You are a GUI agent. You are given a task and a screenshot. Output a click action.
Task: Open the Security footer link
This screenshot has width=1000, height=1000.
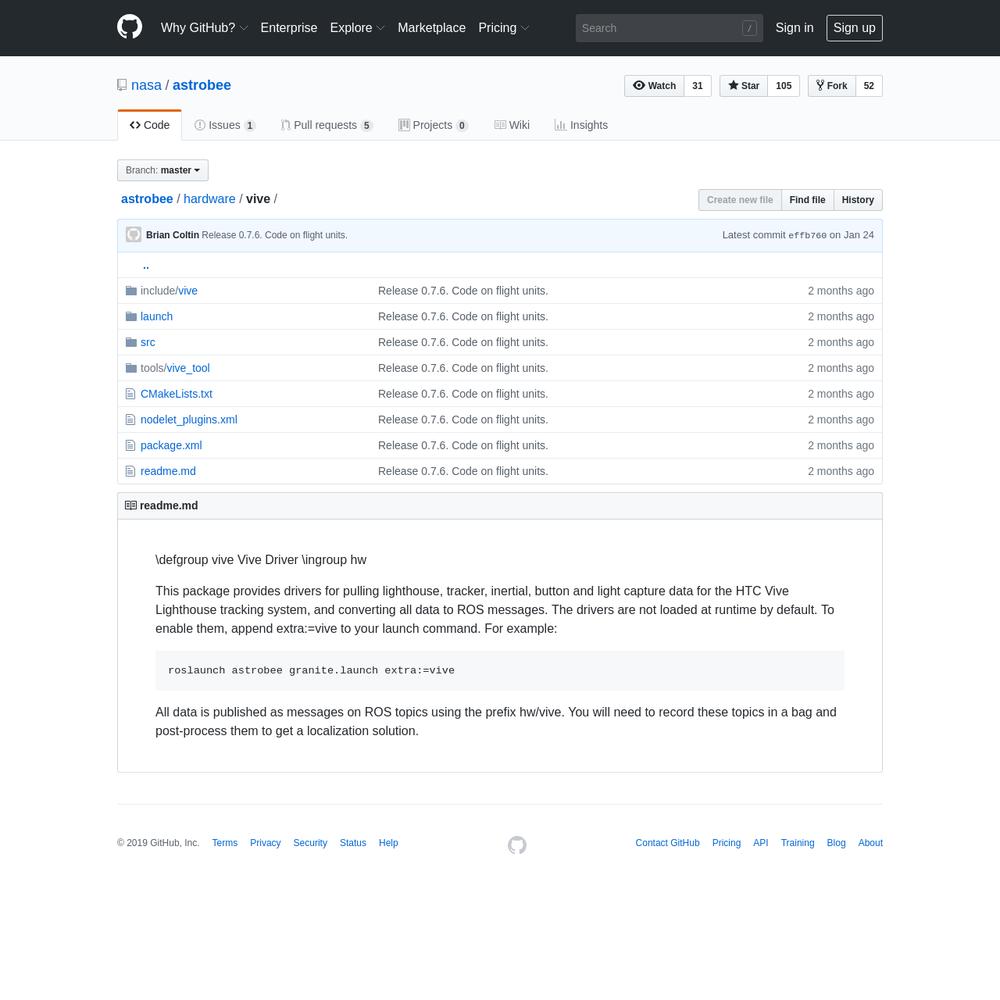pyautogui.click(x=310, y=843)
